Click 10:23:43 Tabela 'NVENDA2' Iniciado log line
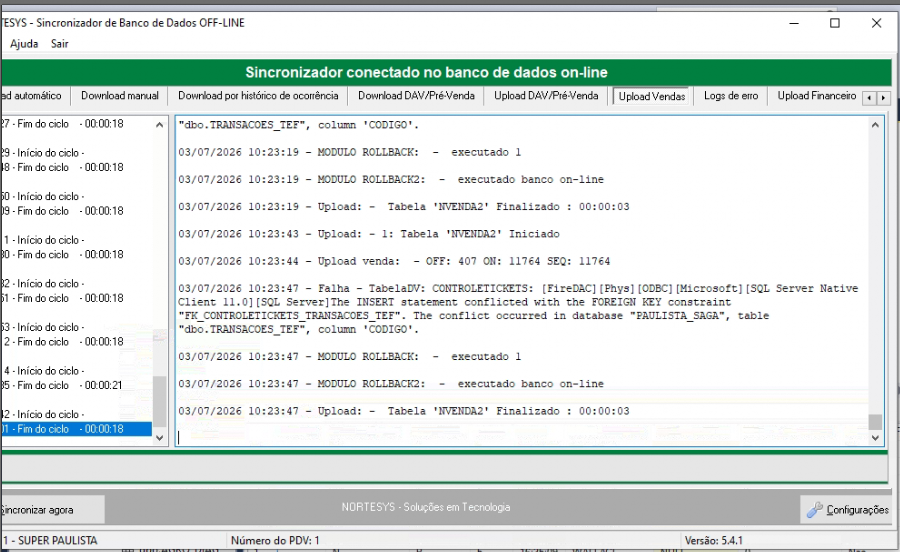Screen dimensions: 900x552 [x=368, y=234]
